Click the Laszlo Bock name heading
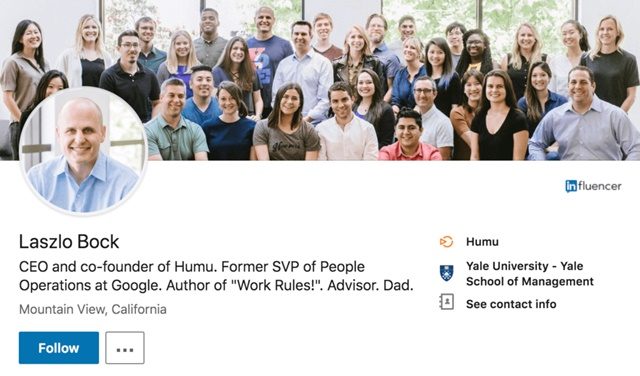The width and height of the screenshot is (640, 376). tap(69, 242)
